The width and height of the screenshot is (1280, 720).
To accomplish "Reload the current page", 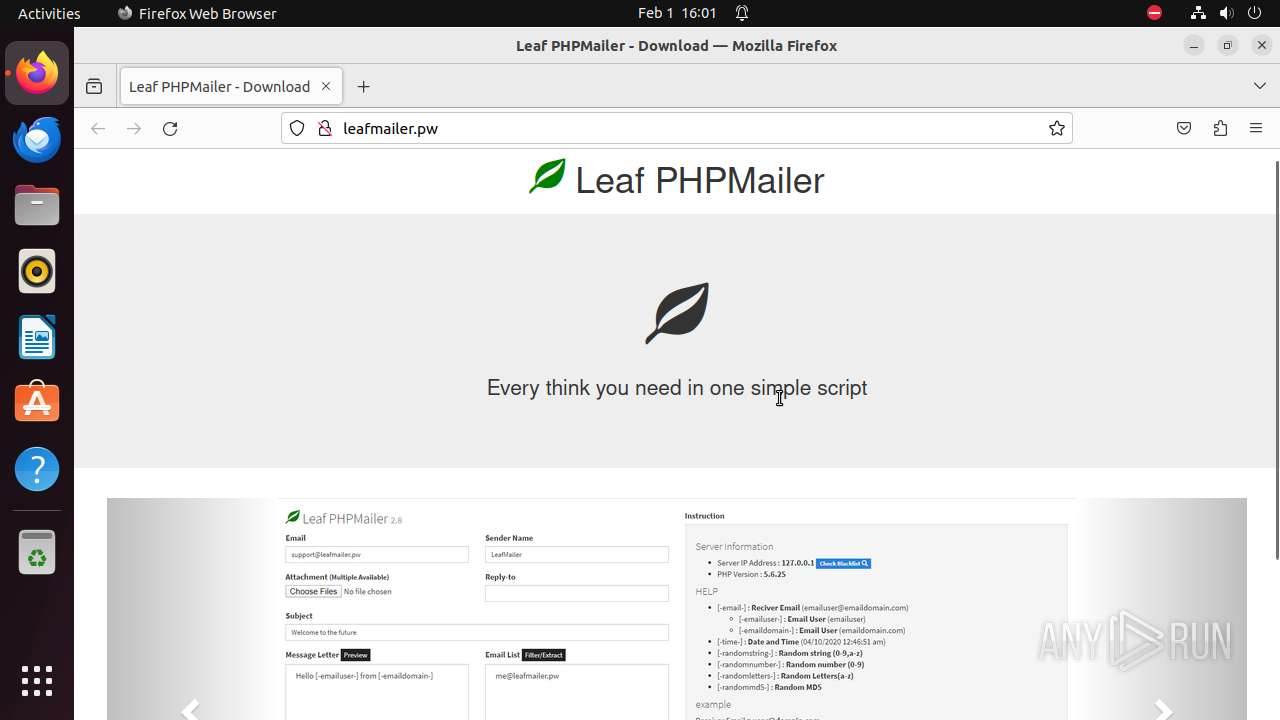I will (170, 128).
